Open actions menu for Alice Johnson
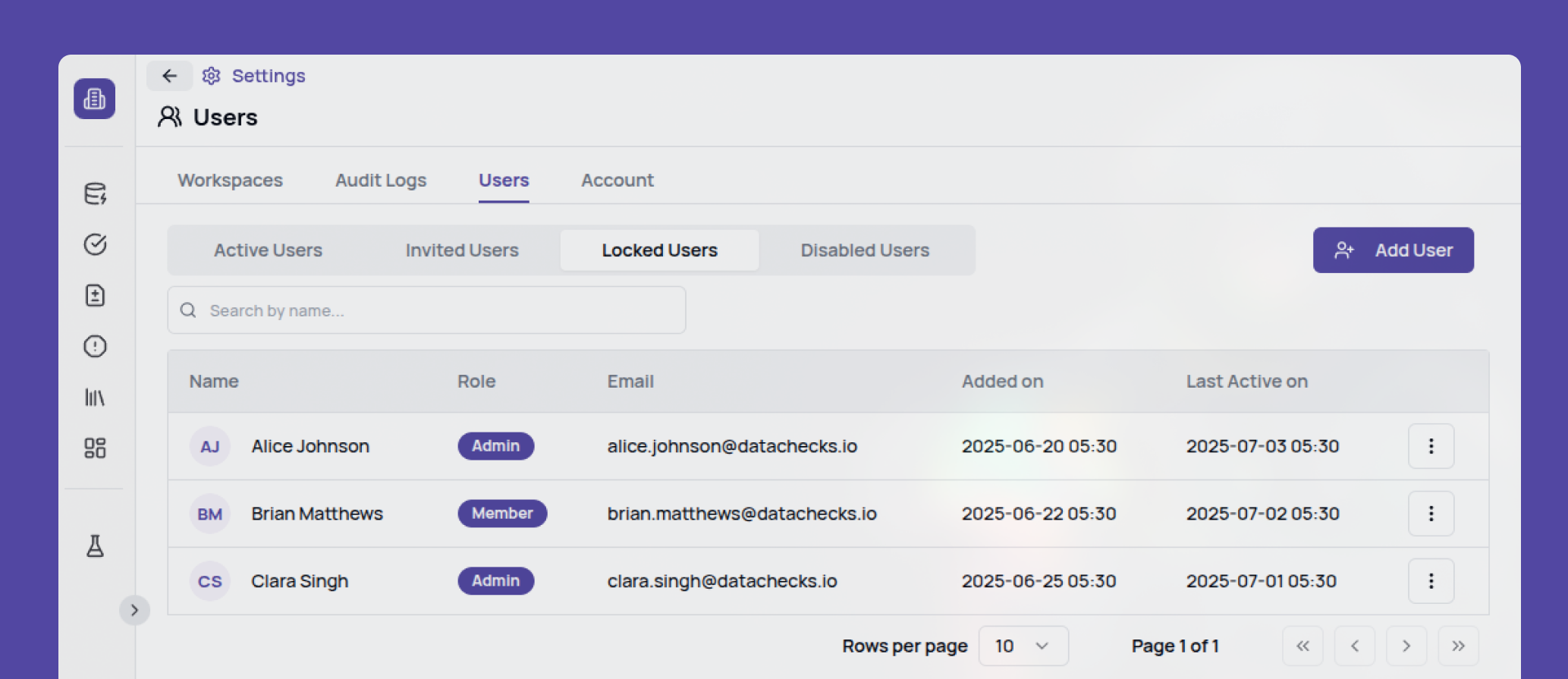This screenshot has height=679, width=1568. coord(1431,446)
